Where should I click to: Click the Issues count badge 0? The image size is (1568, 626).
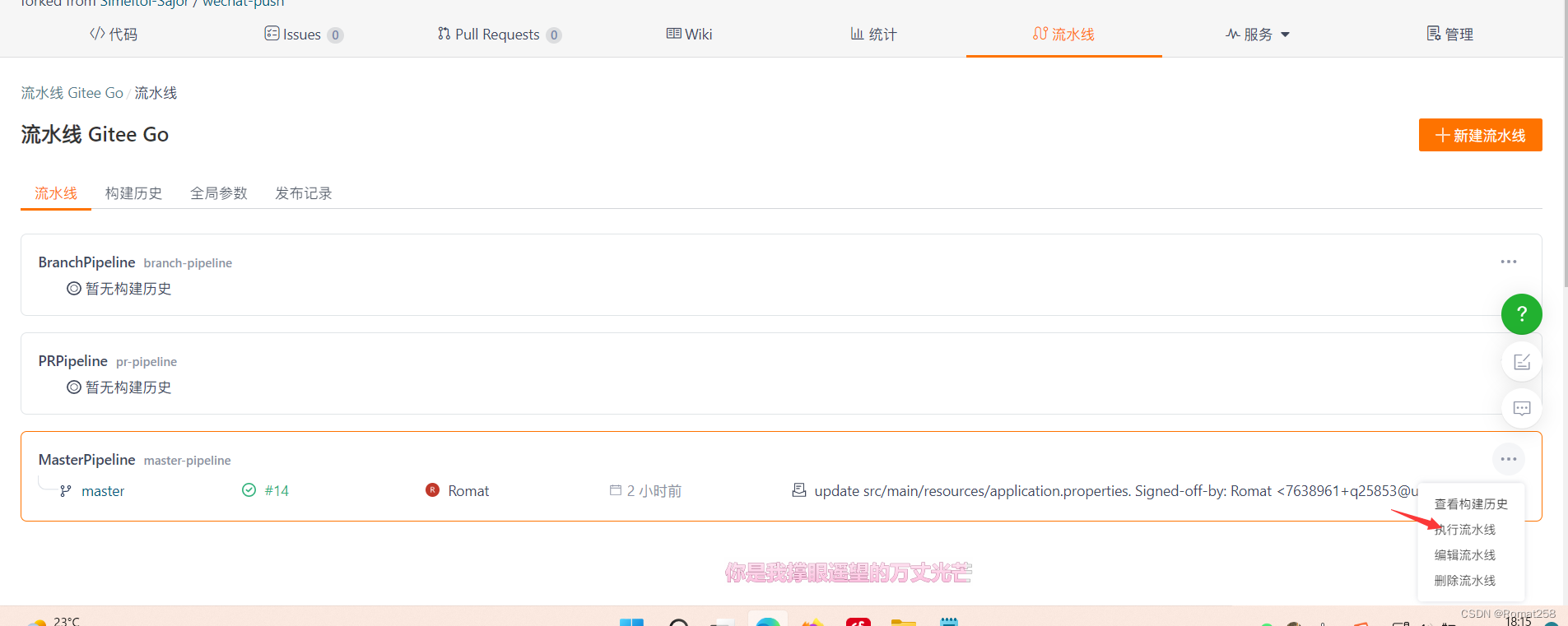(x=335, y=35)
